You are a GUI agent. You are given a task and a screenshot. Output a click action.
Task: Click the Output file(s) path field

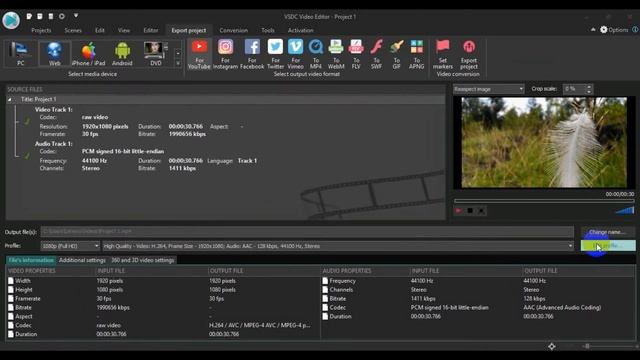tap(307, 231)
